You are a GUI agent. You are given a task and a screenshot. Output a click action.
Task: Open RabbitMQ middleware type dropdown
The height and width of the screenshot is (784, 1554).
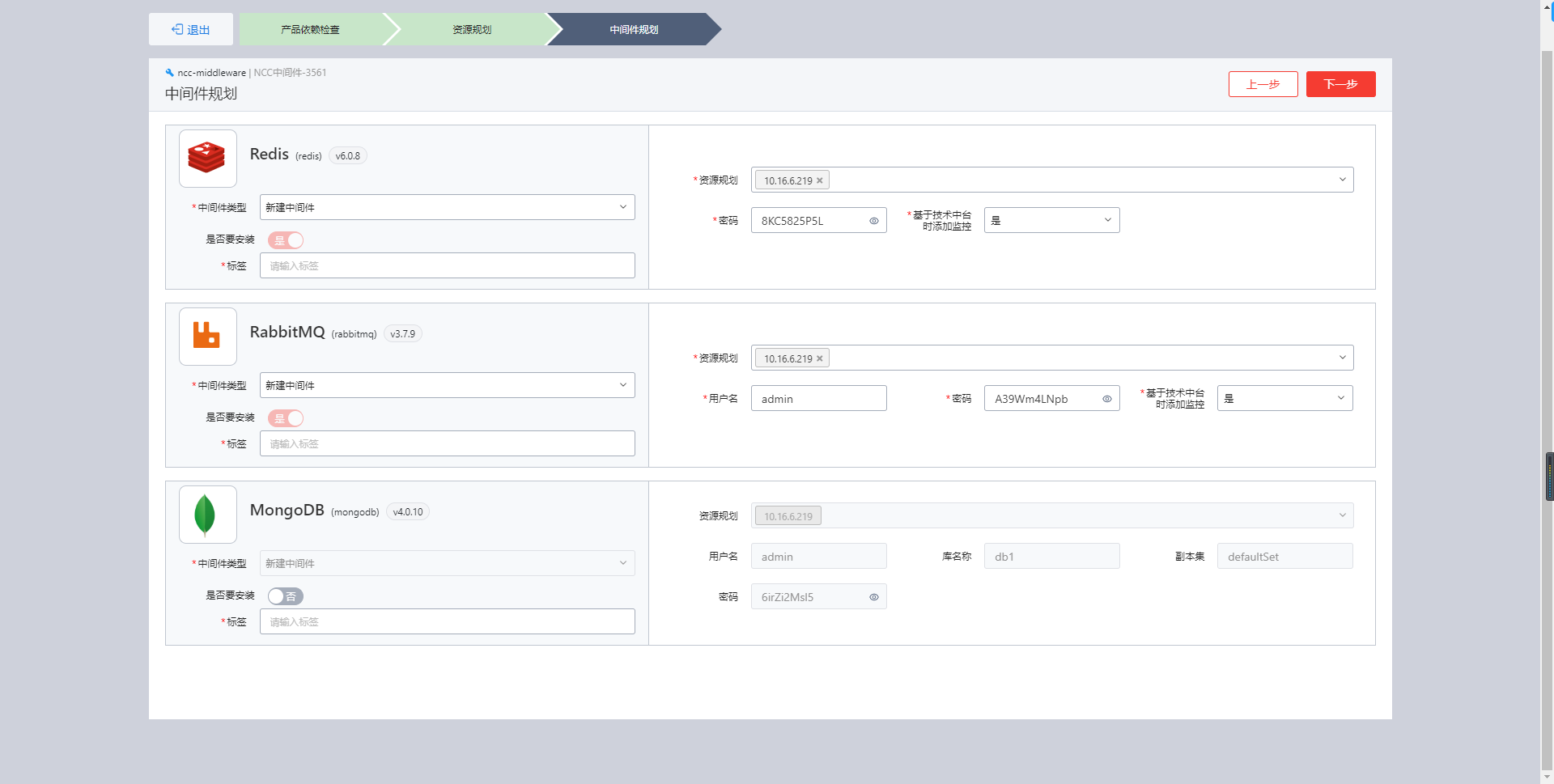[447, 385]
